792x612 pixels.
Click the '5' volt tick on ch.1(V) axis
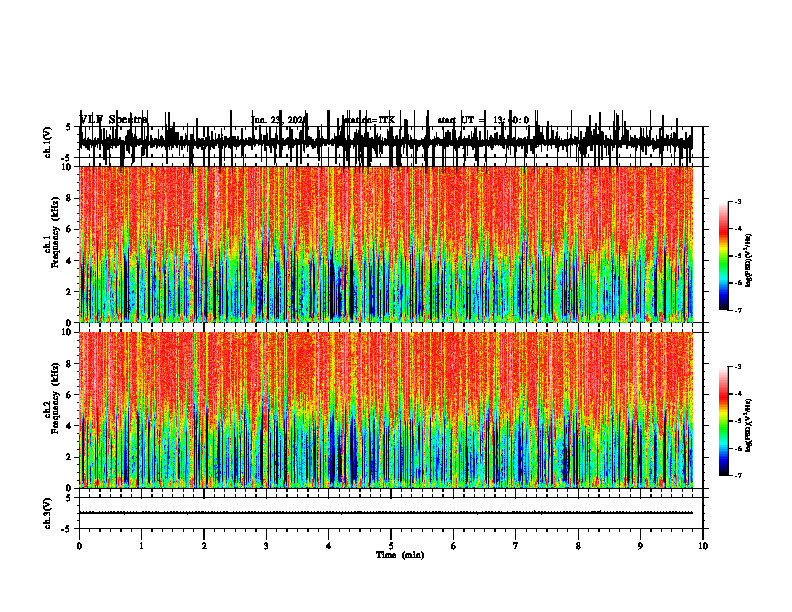(68, 127)
